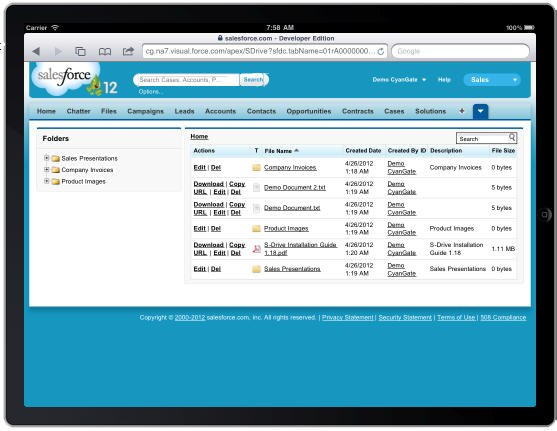Click the Security Statement footer link
The height and width of the screenshot is (431, 557).
(405, 317)
